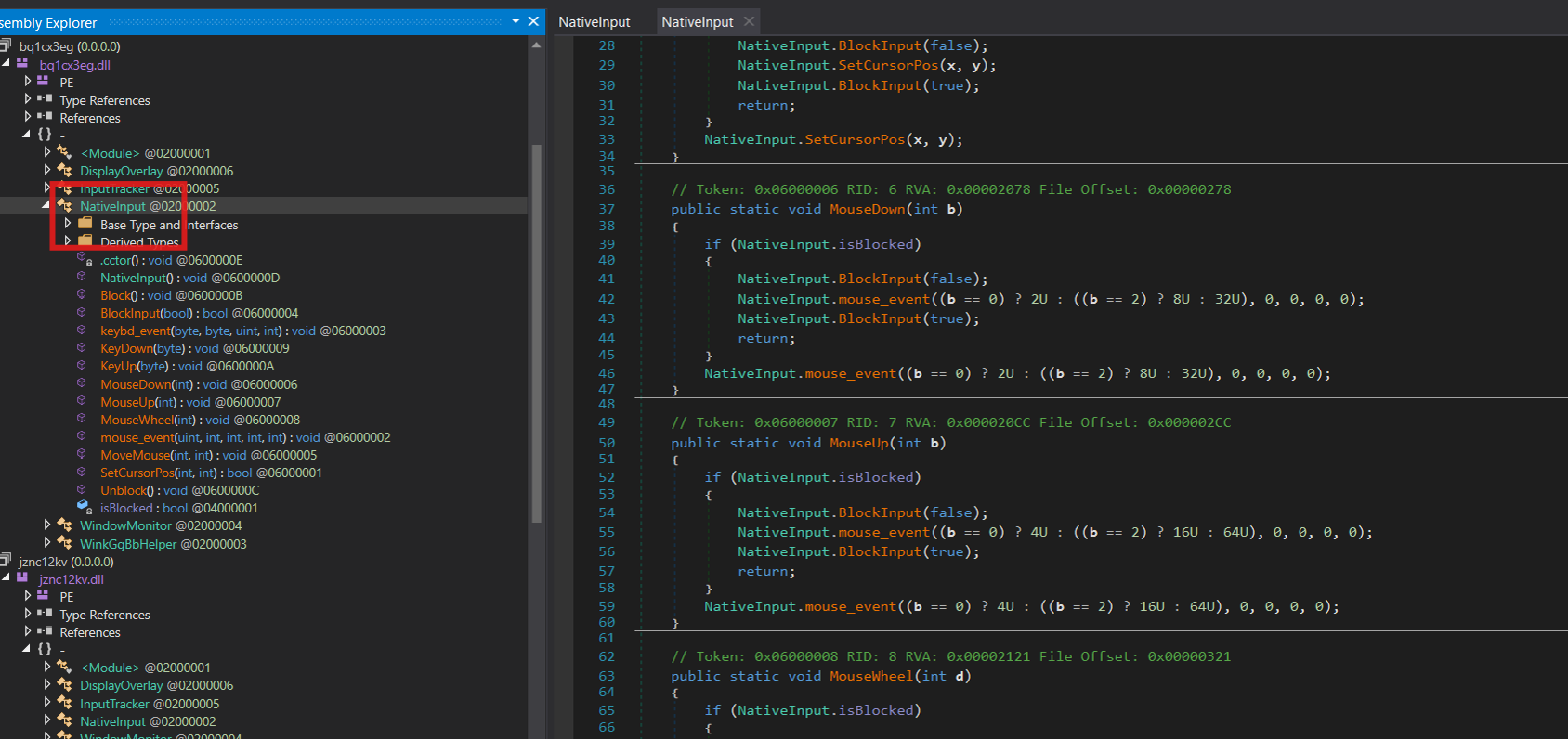Image resolution: width=1568 pixels, height=739 pixels.
Task: Click the method icon beside BlockInput(bool)
Action: (82, 312)
